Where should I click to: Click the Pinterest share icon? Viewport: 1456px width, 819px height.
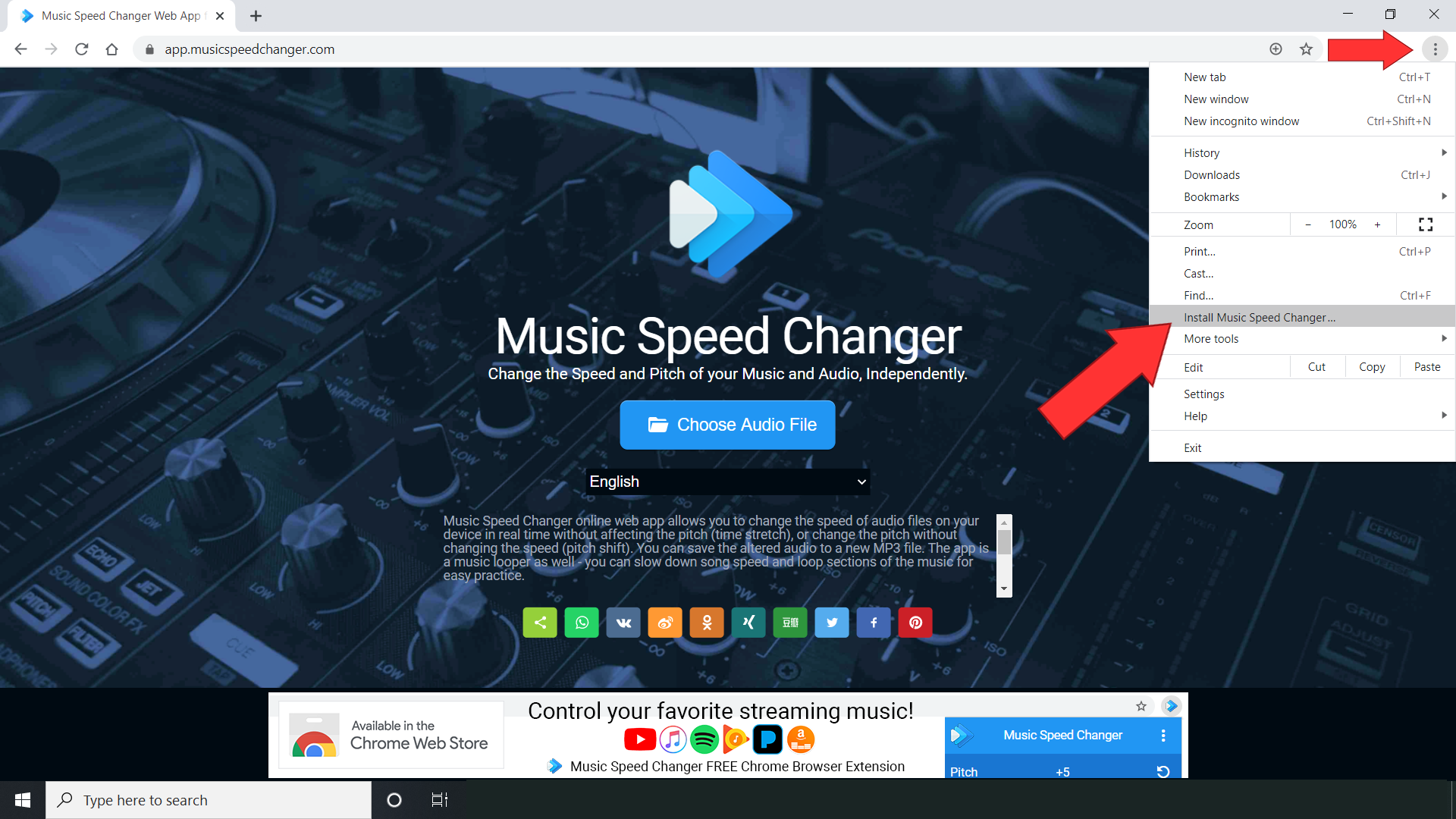tap(915, 622)
